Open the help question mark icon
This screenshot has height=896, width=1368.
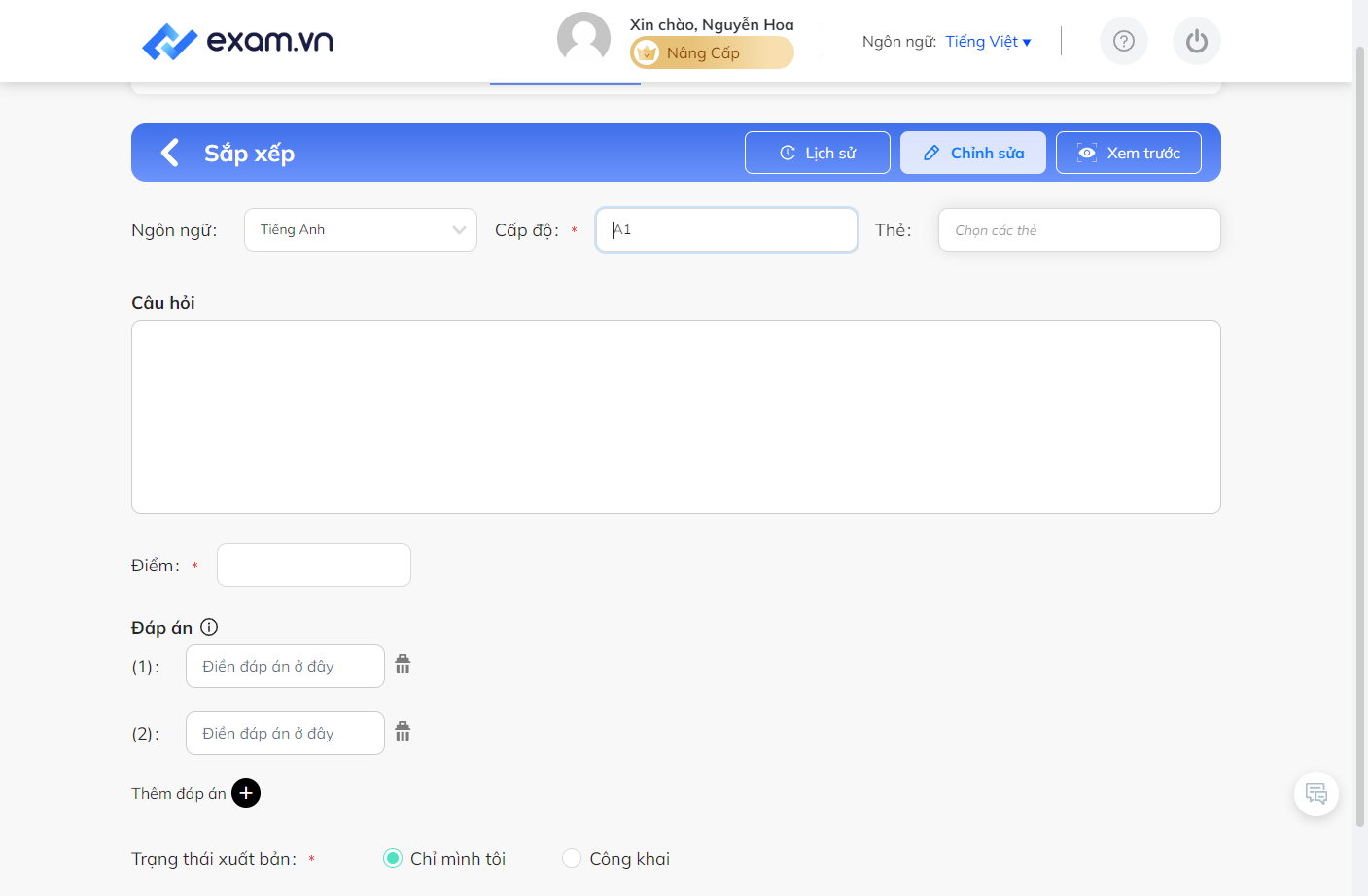coord(1124,41)
